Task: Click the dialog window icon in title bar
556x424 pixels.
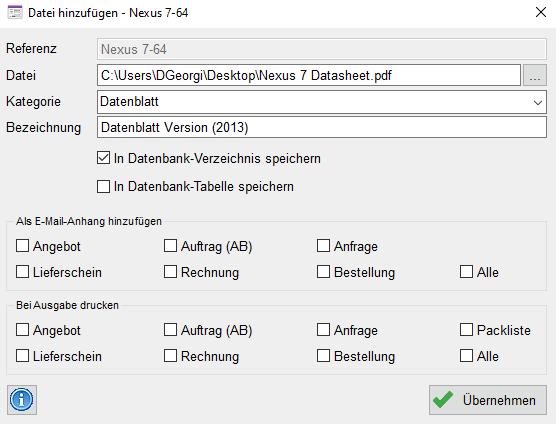Action: pos(15,13)
